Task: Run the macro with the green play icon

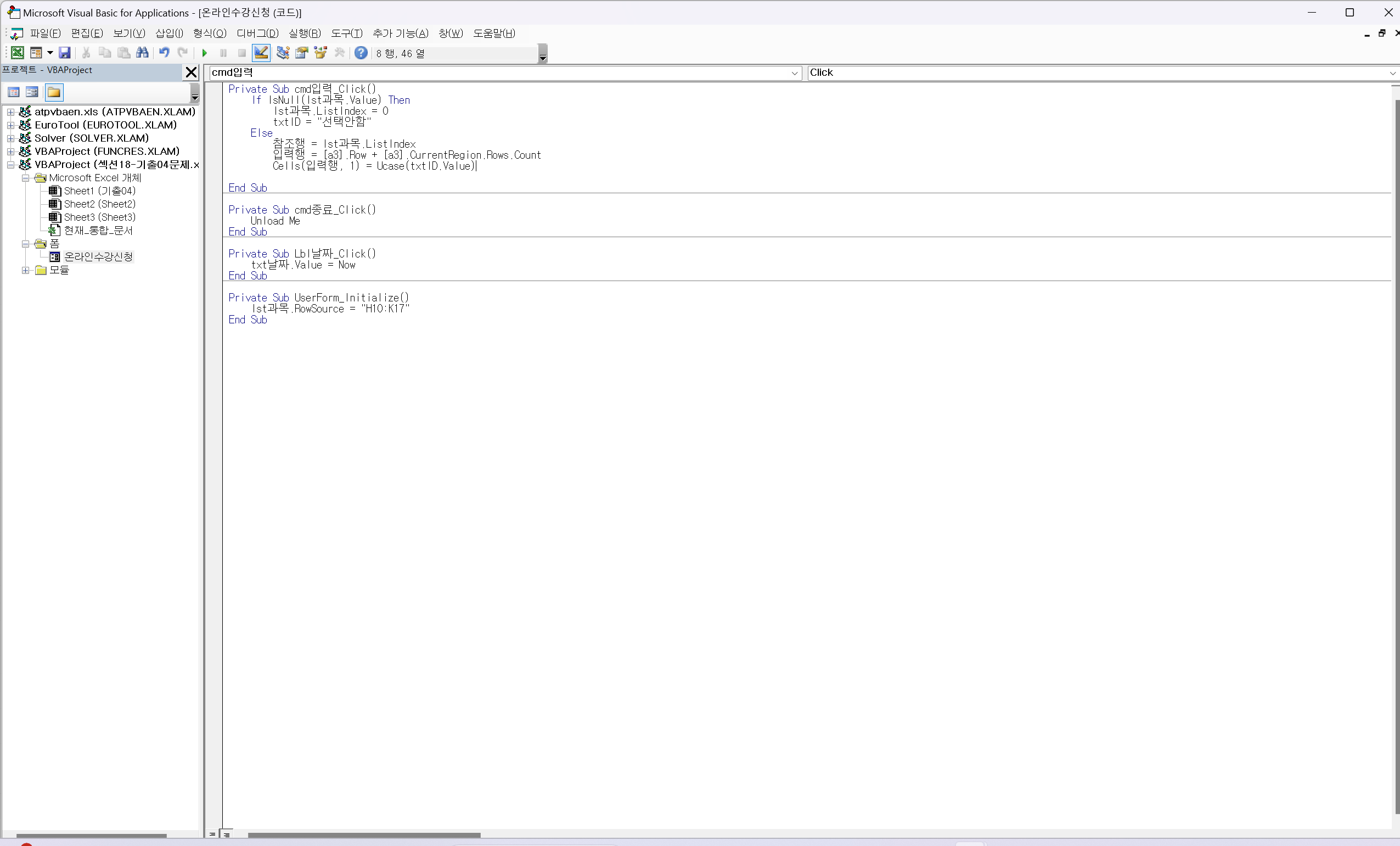Action: click(x=205, y=53)
